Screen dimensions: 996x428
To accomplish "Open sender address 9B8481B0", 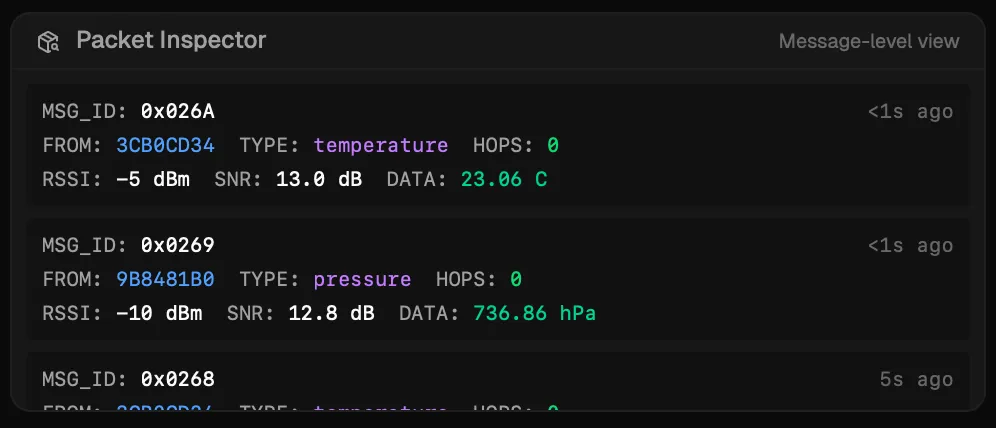I will pyautogui.click(x=165, y=279).
